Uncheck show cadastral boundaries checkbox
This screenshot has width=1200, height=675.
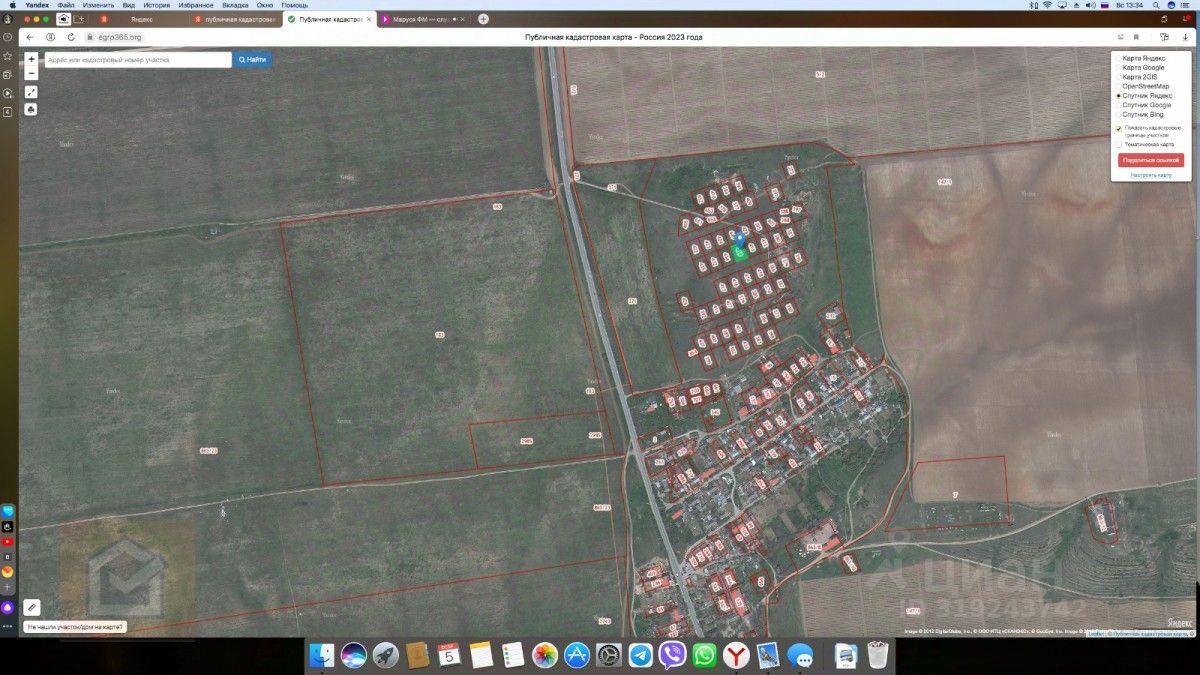1118,128
